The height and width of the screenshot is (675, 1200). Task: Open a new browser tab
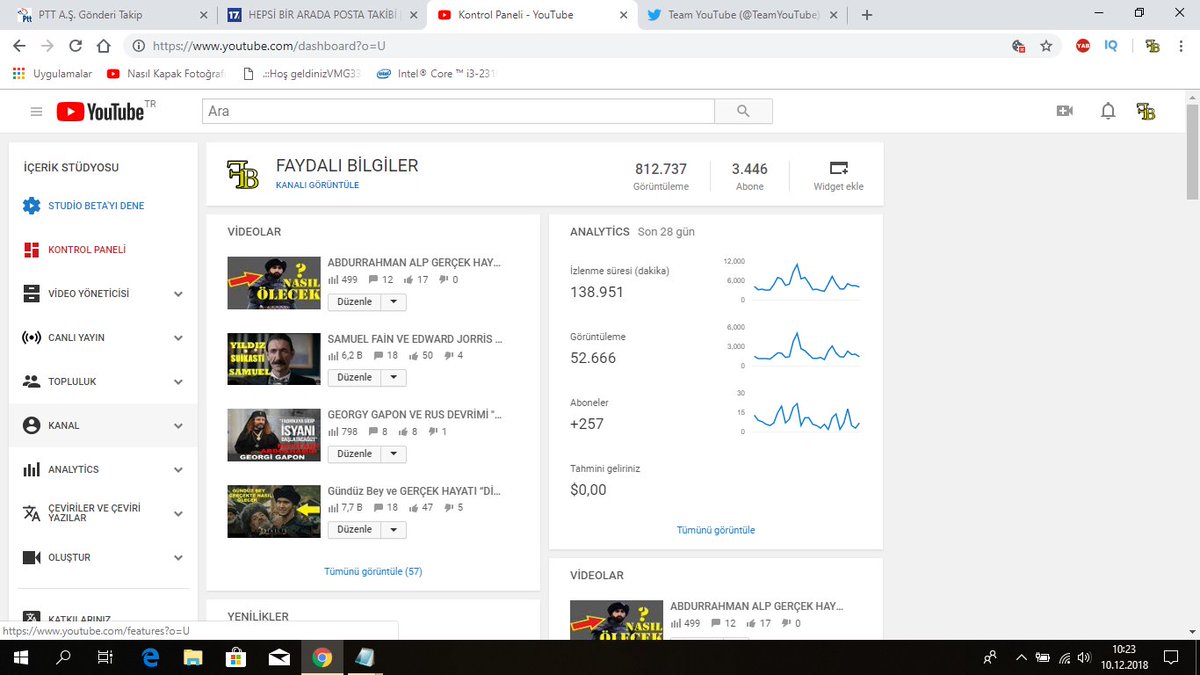click(x=866, y=15)
